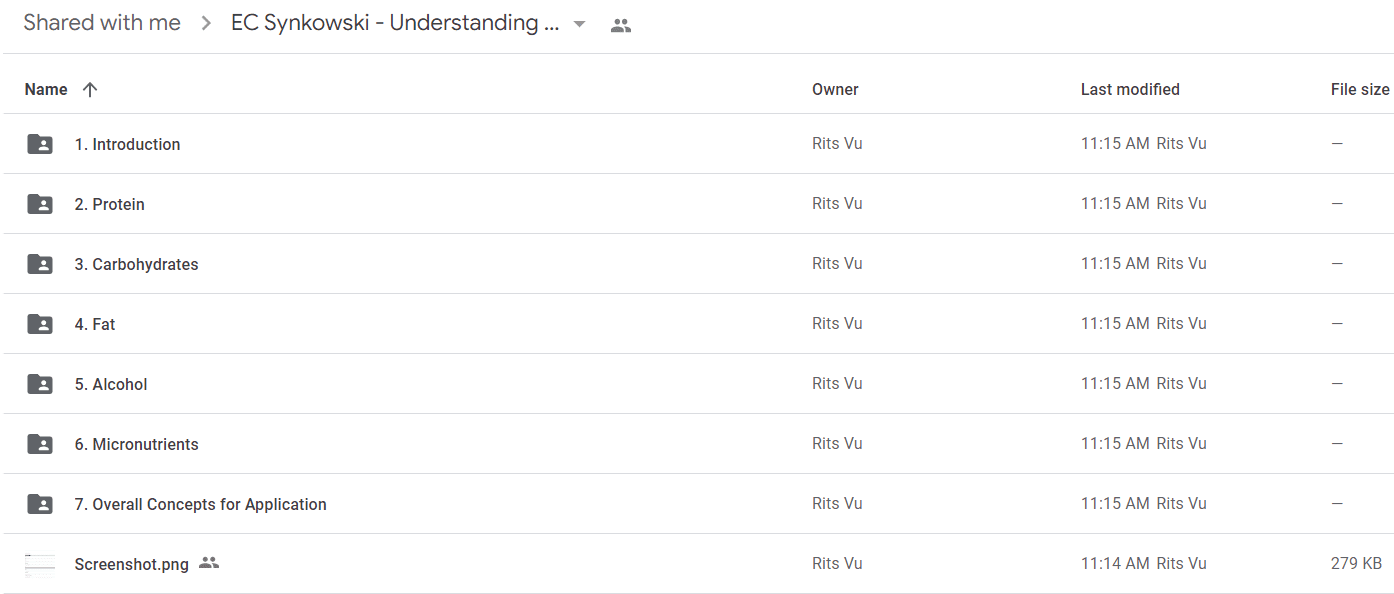Open the EC Synkowski folder dropdown arrow
The image size is (1394, 594).
[579, 25]
